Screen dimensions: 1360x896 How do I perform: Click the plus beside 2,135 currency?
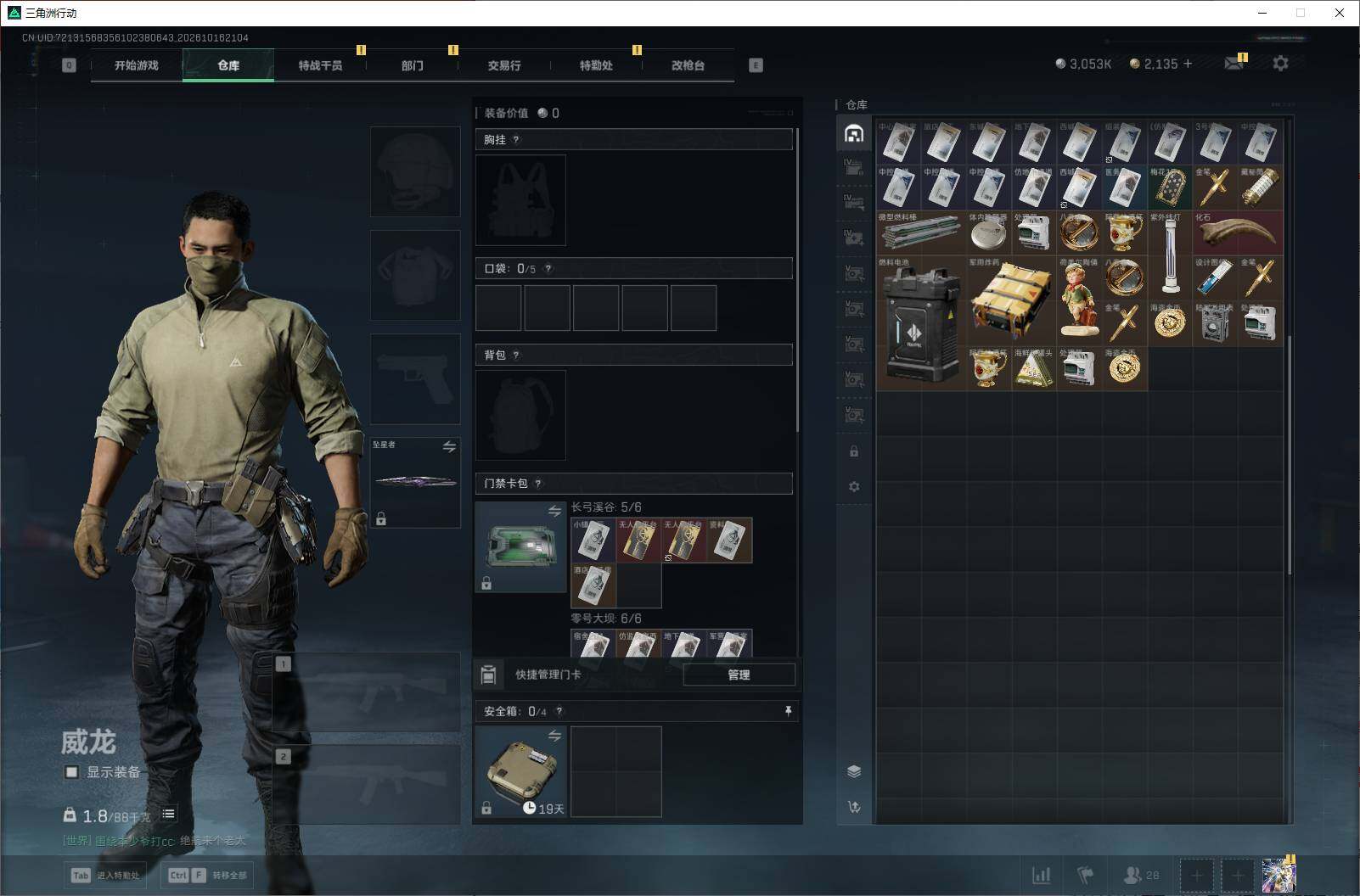1188,64
